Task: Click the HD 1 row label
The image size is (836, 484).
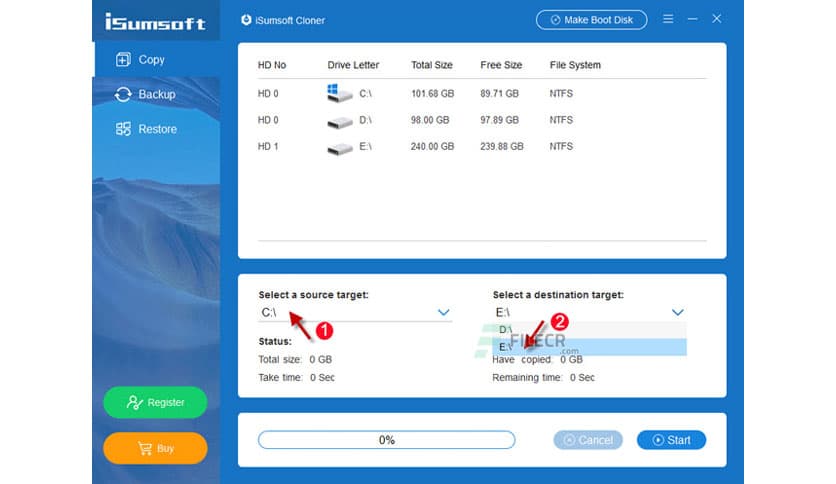Action: pyautogui.click(x=268, y=146)
